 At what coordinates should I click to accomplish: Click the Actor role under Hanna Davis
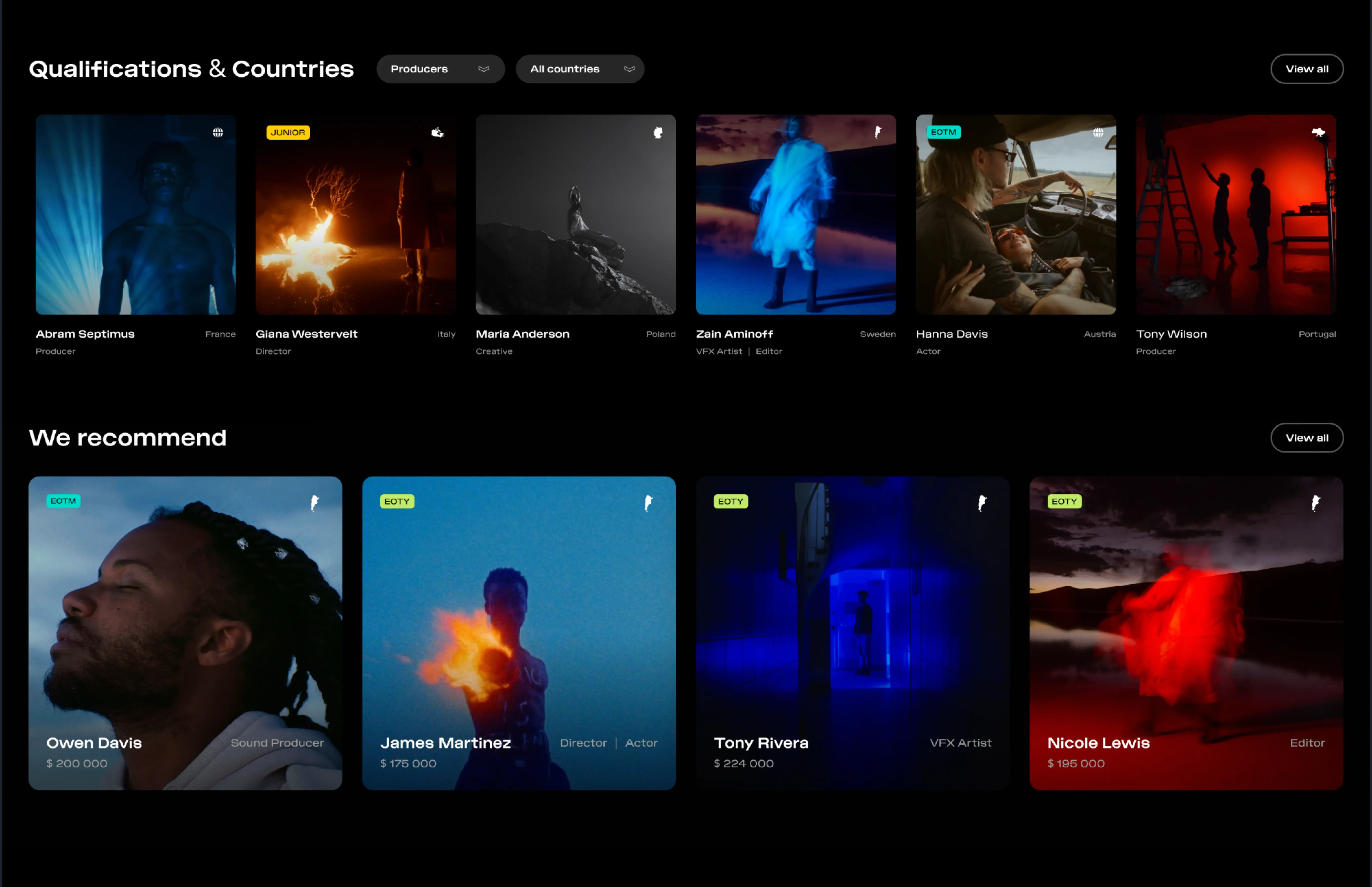(x=928, y=351)
